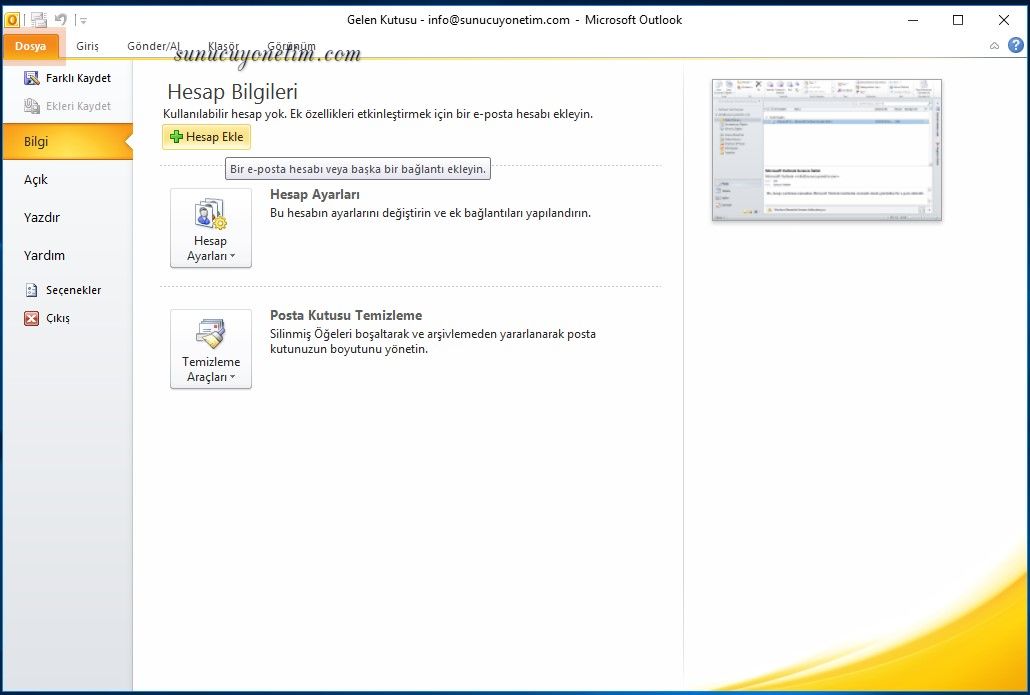Image resolution: width=1030 pixels, height=695 pixels.
Task: Select Bilgi in the backstage menu
Action: pyautogui.click(x=68, y=141)
